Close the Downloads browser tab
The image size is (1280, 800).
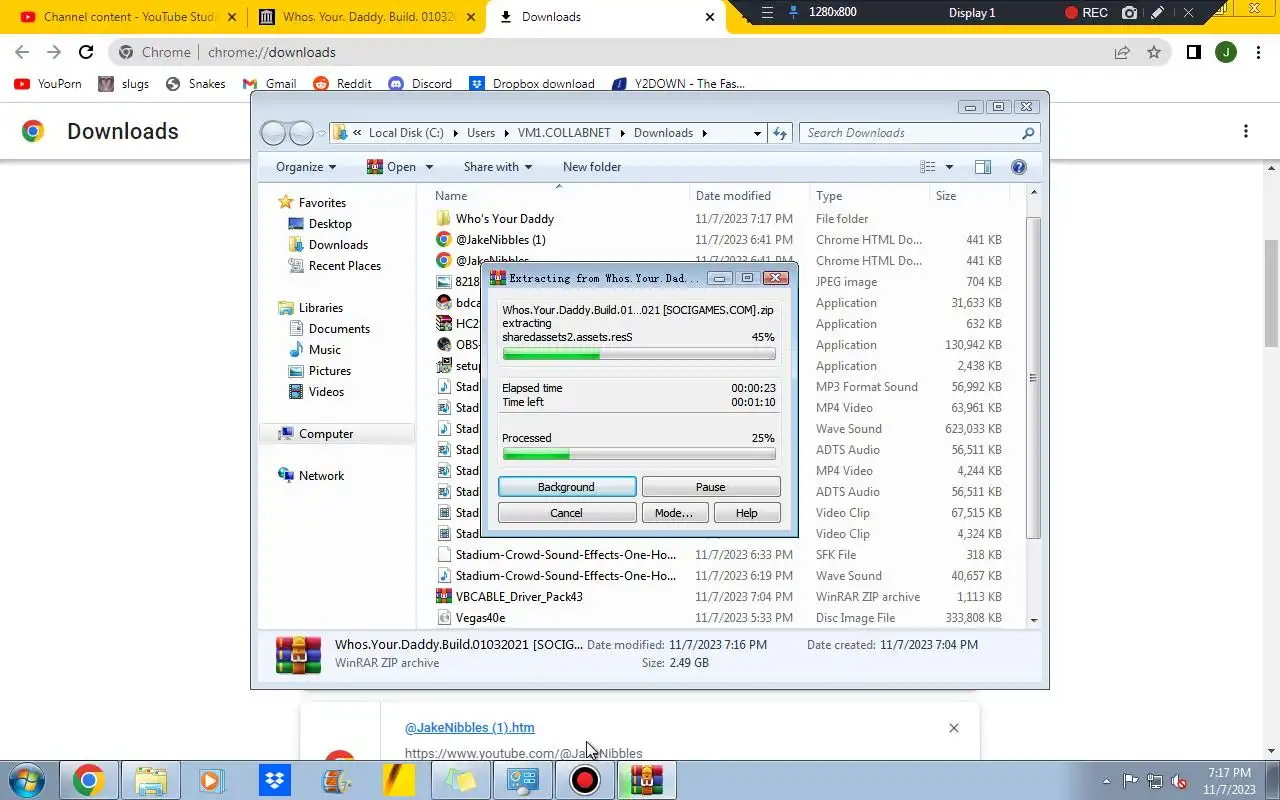tap(710, 17)
